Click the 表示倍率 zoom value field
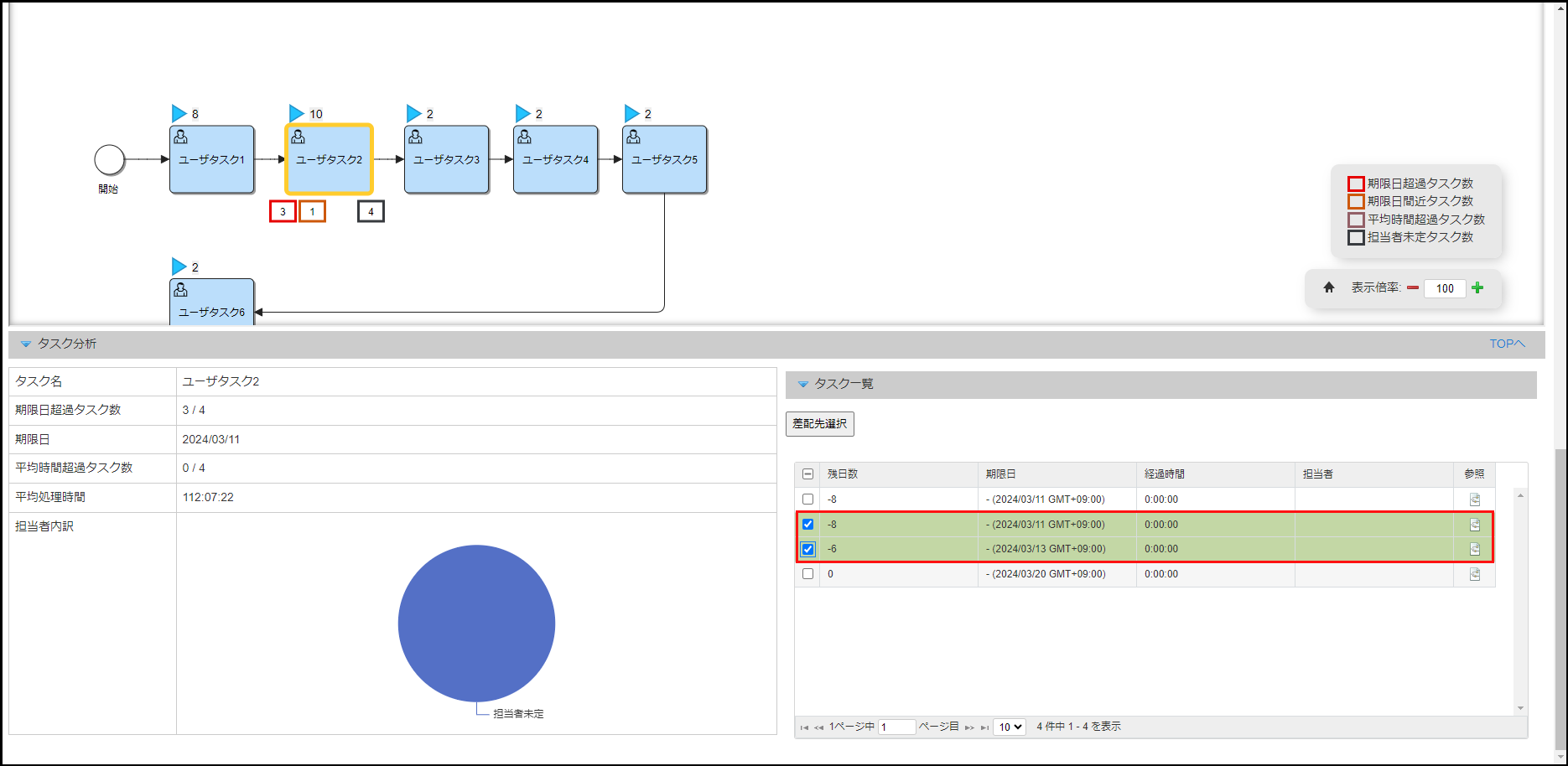Screen dimensions: 1568x766 [1445, 288]
